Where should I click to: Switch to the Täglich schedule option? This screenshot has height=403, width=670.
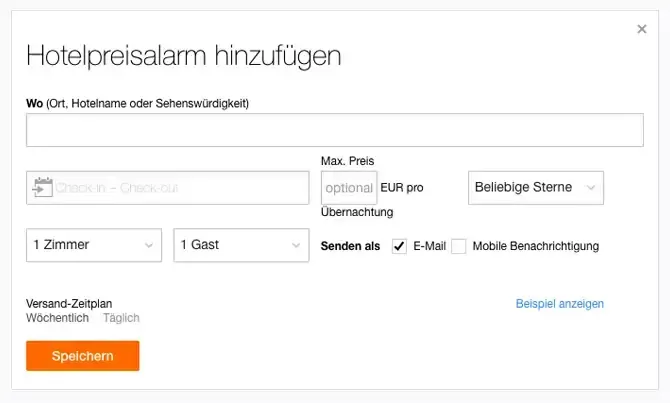tap(121, 318)
